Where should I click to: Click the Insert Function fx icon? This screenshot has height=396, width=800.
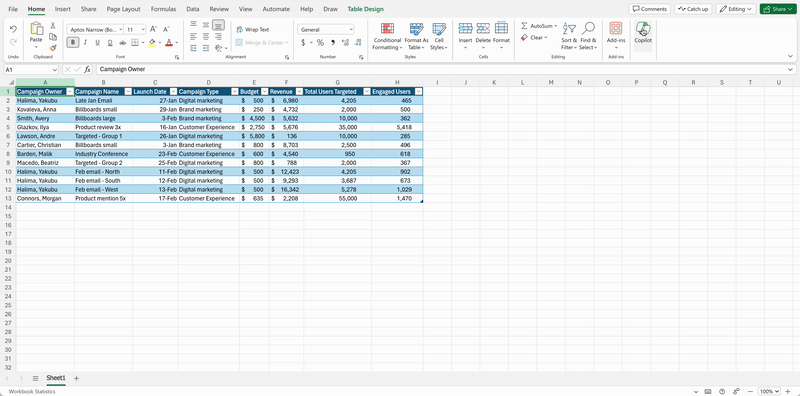click(x=87, y=69)
